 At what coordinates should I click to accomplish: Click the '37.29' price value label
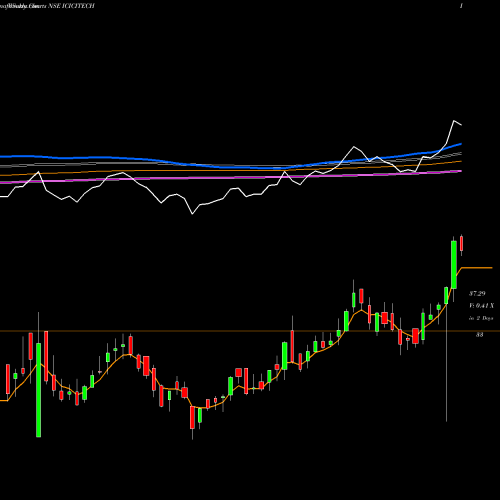pyautogui.click(x=477, y=294)
